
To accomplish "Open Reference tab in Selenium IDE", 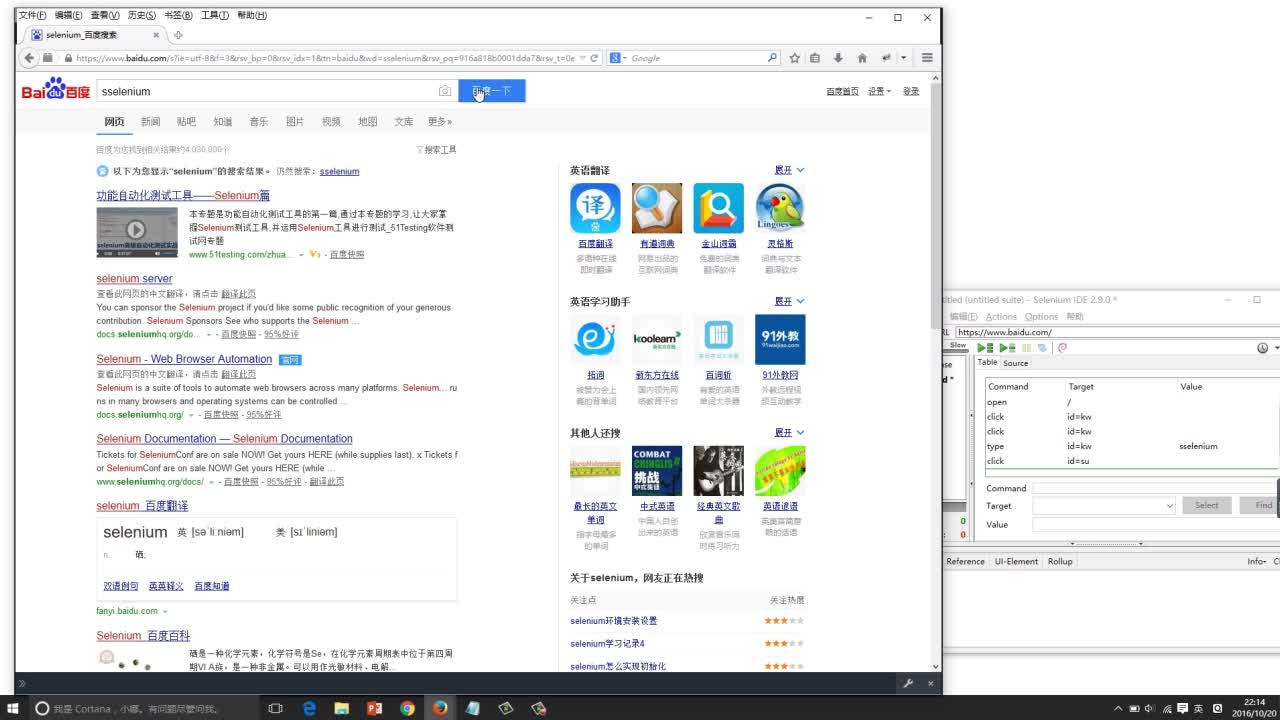I will 966,561.
